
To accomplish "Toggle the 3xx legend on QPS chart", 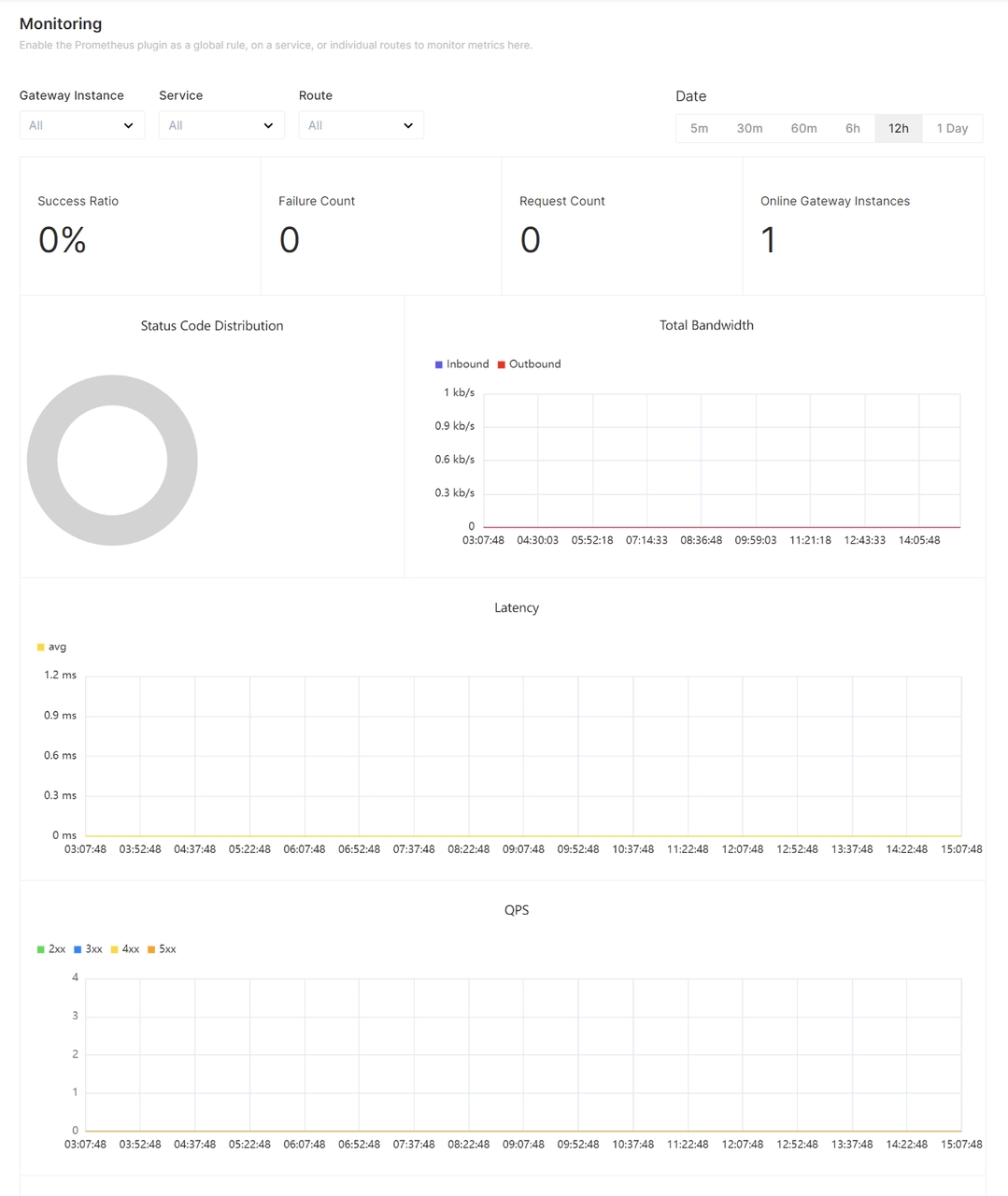I will (89, 948).
